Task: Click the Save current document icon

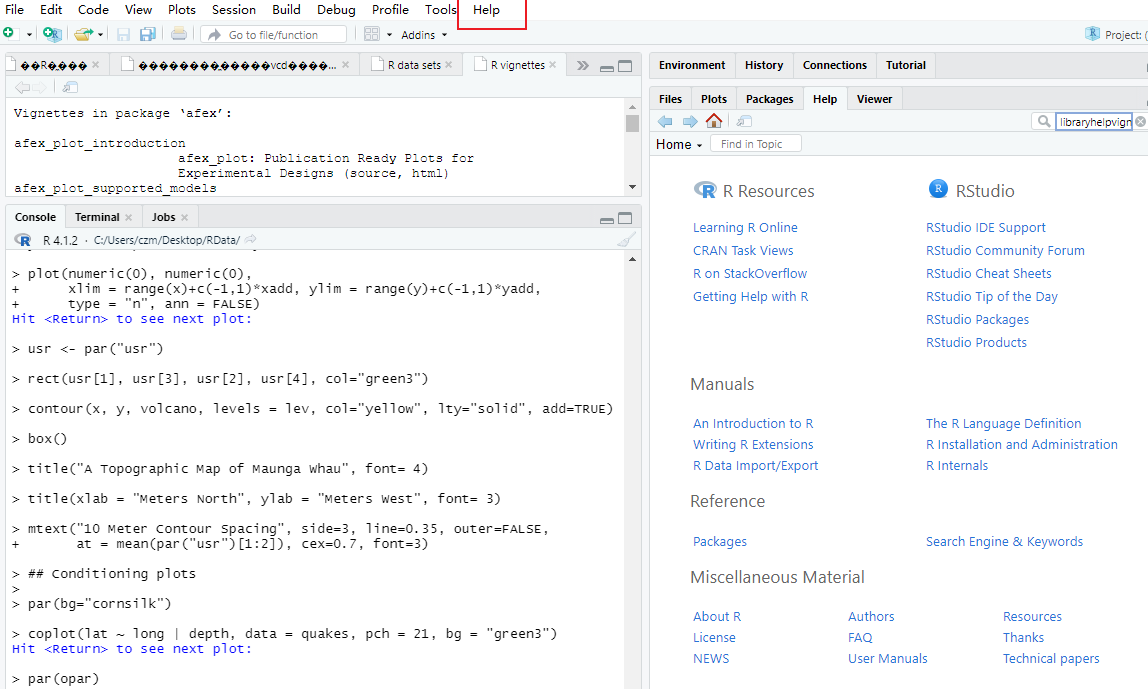Action: point(123,34)
